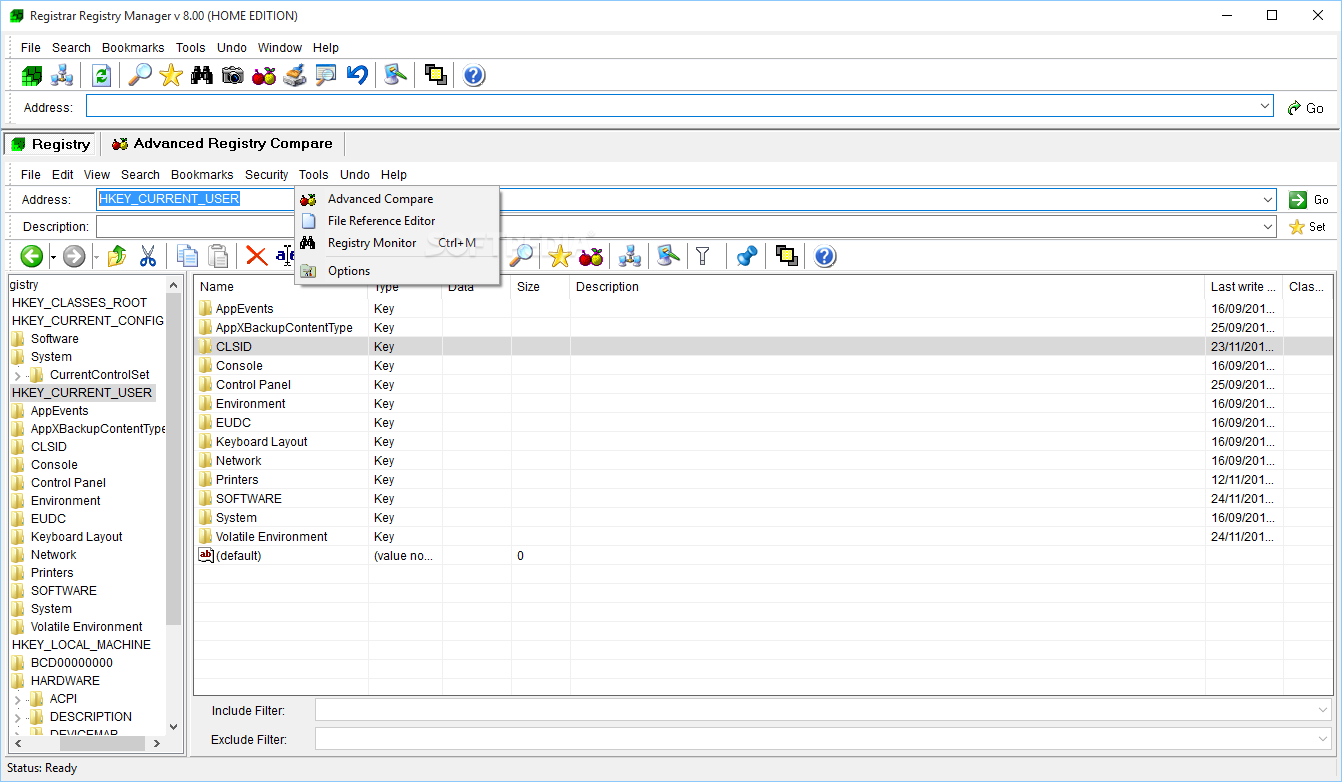Select HKEY_CLASSES_ROOT in the tree
This screenshot has height=782, width=1342.
(79, 303)
